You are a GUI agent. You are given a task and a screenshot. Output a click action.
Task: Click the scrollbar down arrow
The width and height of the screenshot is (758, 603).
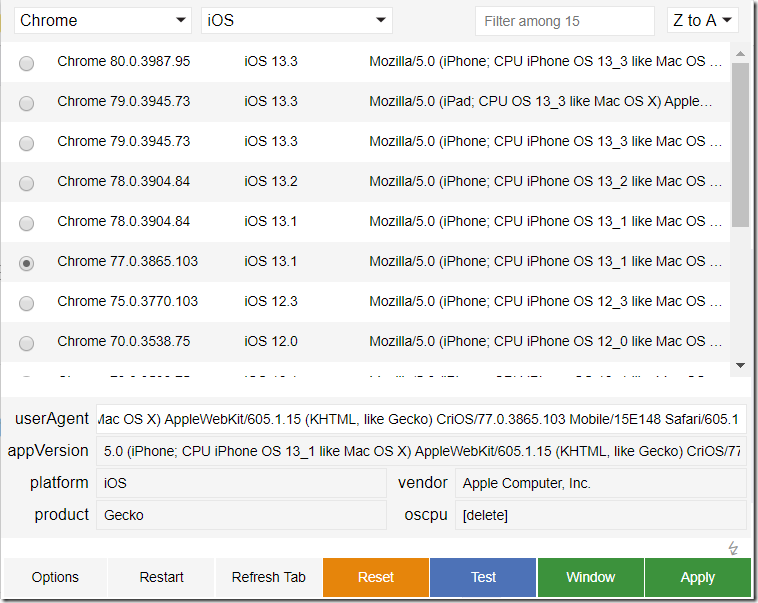coord(740,366)
